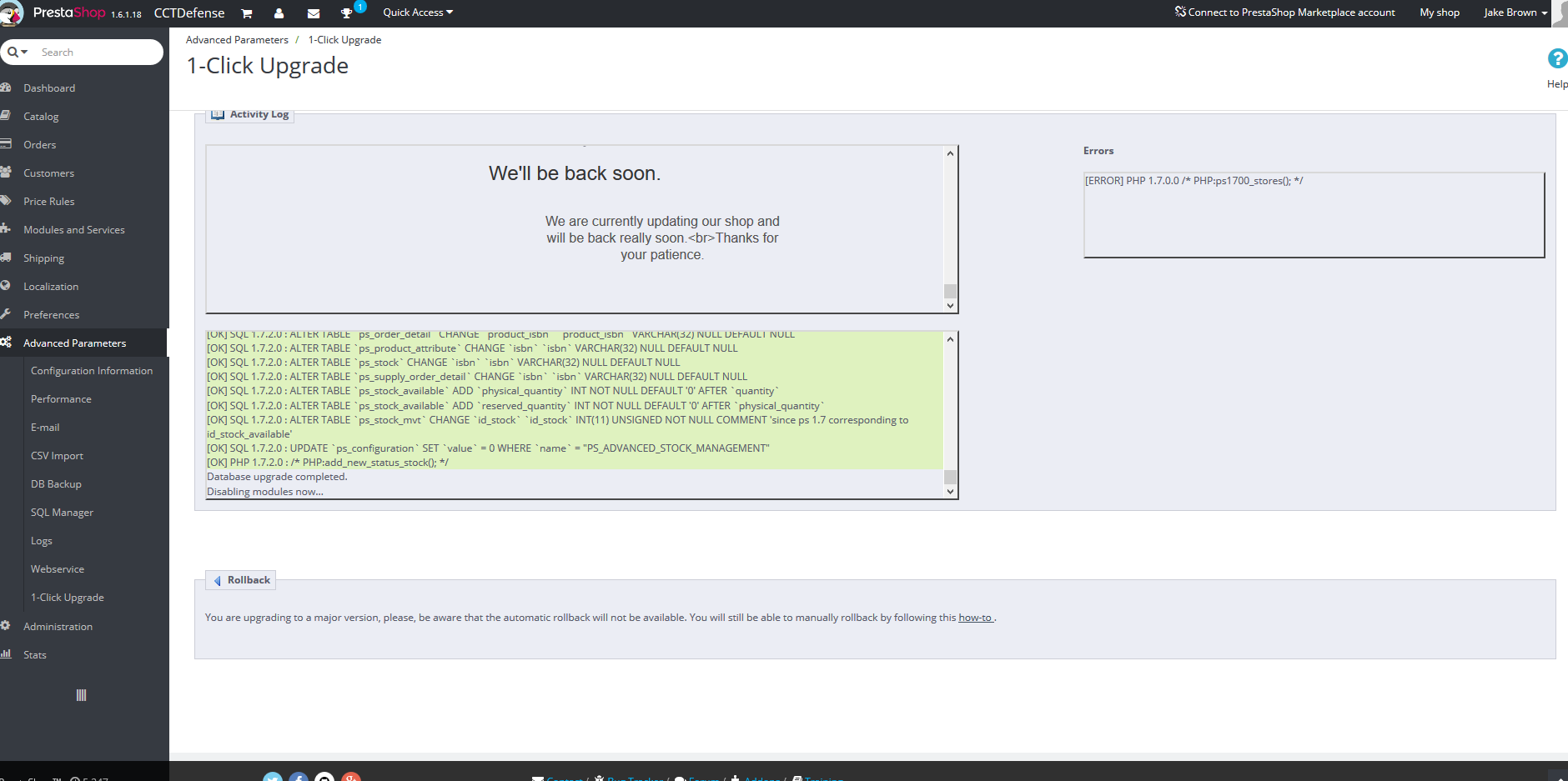Screen dimensions: 1568x781
Task: Open the Jake Brown user dropdown
Action: pos(1515,13)
